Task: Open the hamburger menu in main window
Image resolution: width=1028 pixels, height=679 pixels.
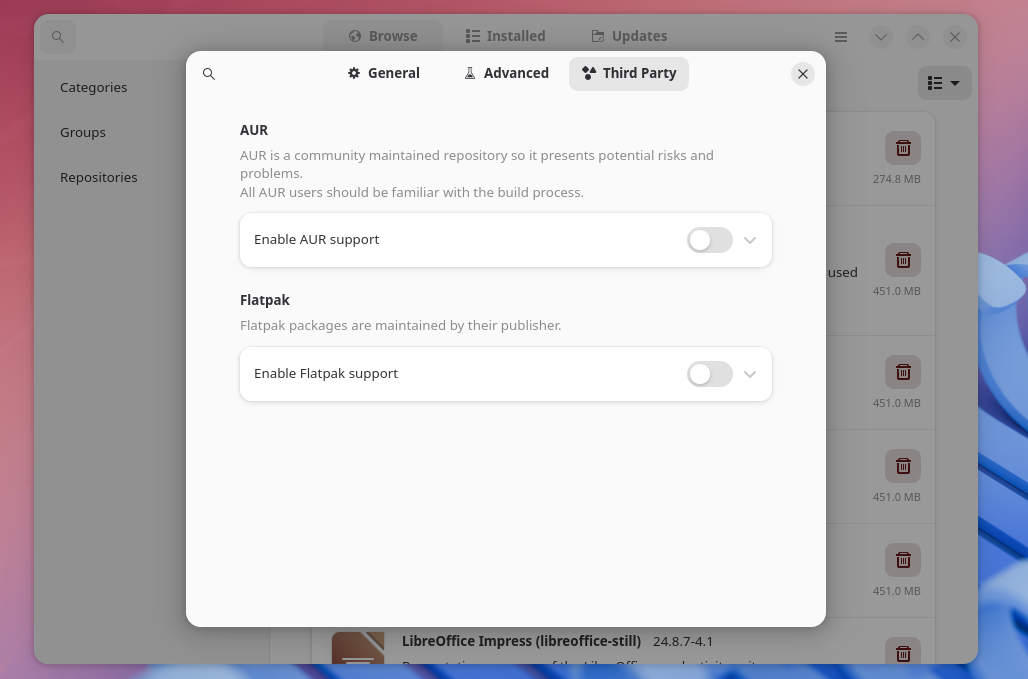Action: (x=840, y=37)
